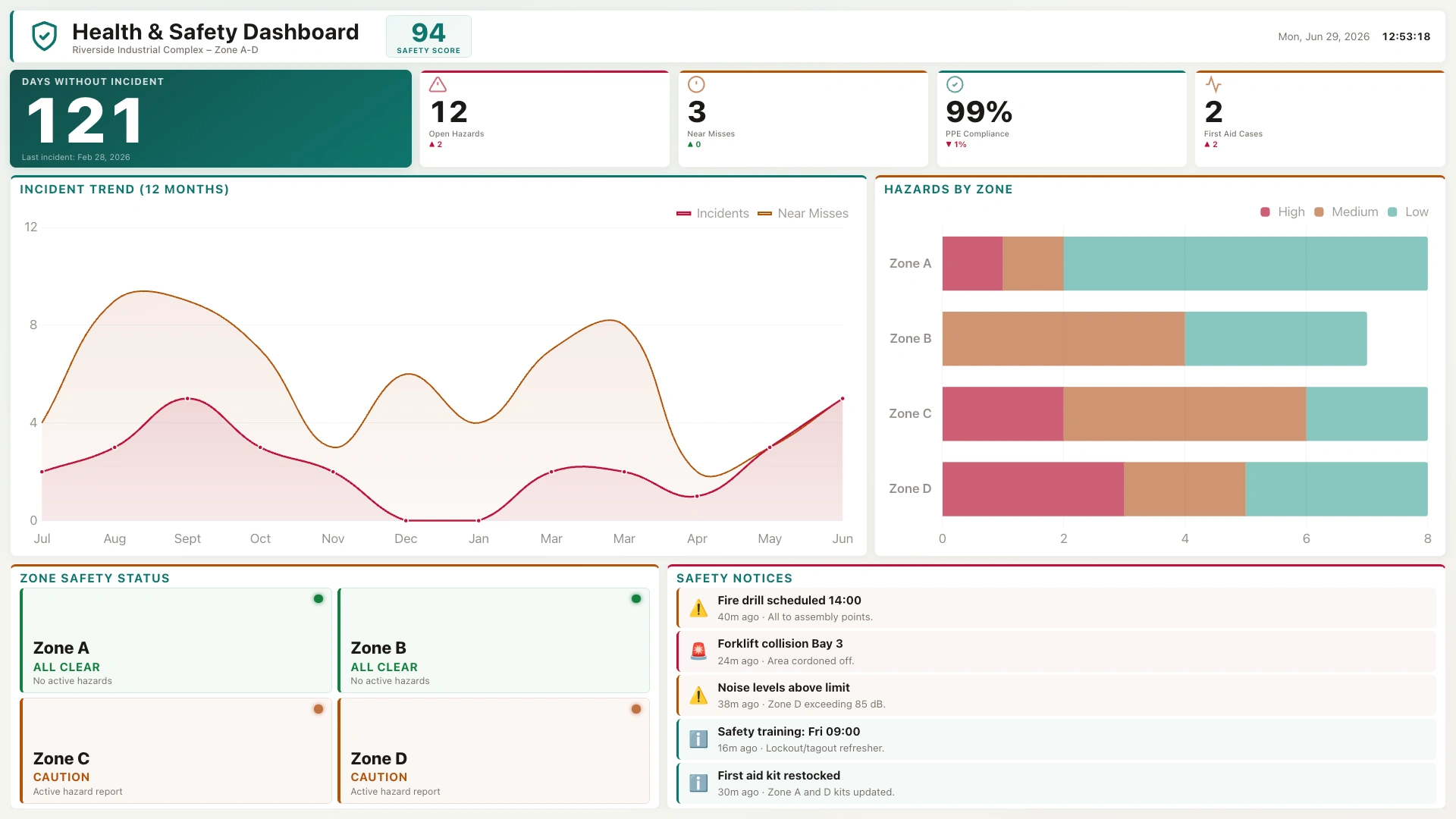1456x819 pixels.
Task: Click the Noise levels warning icon
Action: pyautogui.click(x=698, y=695)
